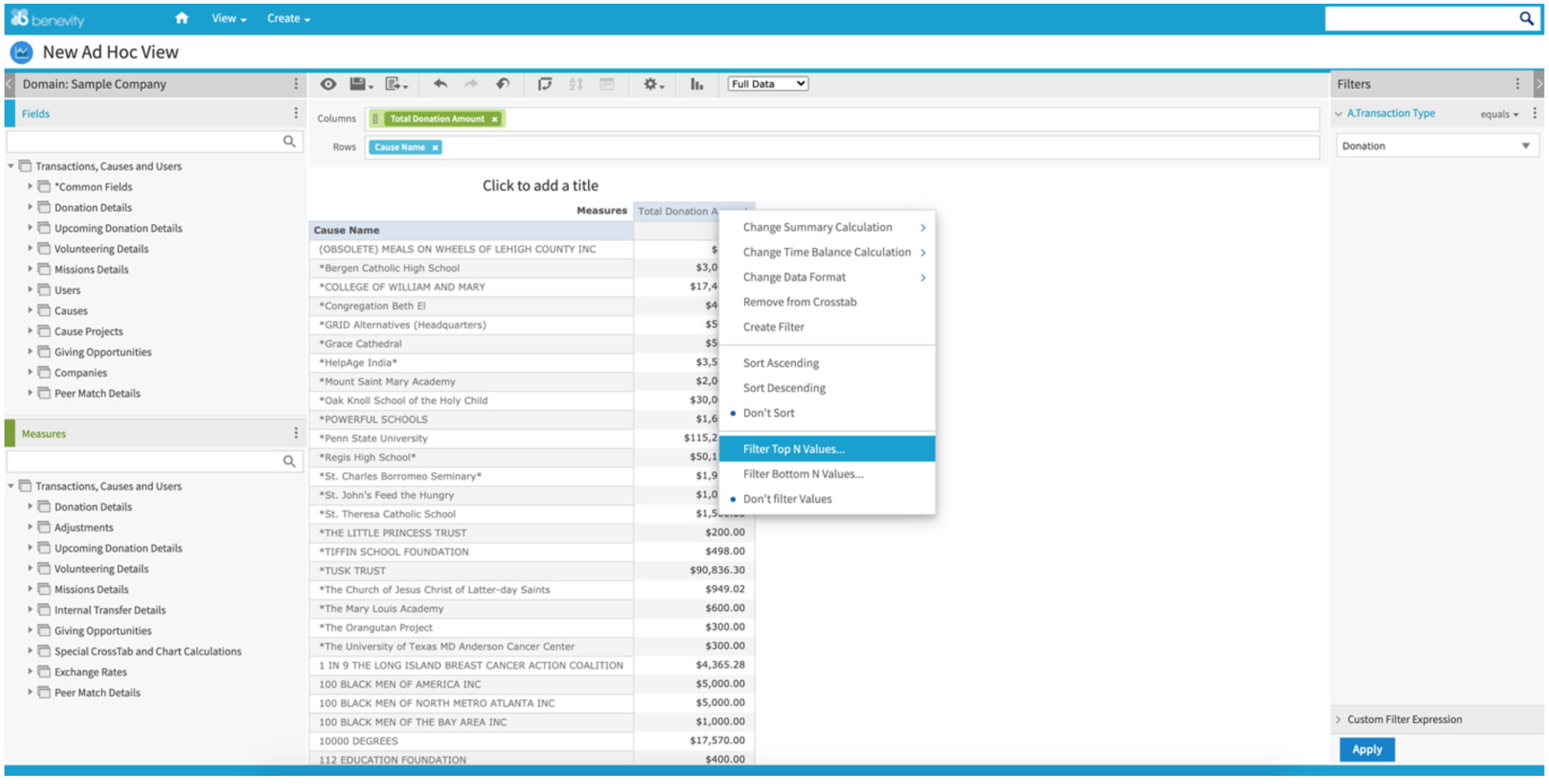Choose Remove from Crosstab
The image size is (1549, 784).
tap(827, 302)
